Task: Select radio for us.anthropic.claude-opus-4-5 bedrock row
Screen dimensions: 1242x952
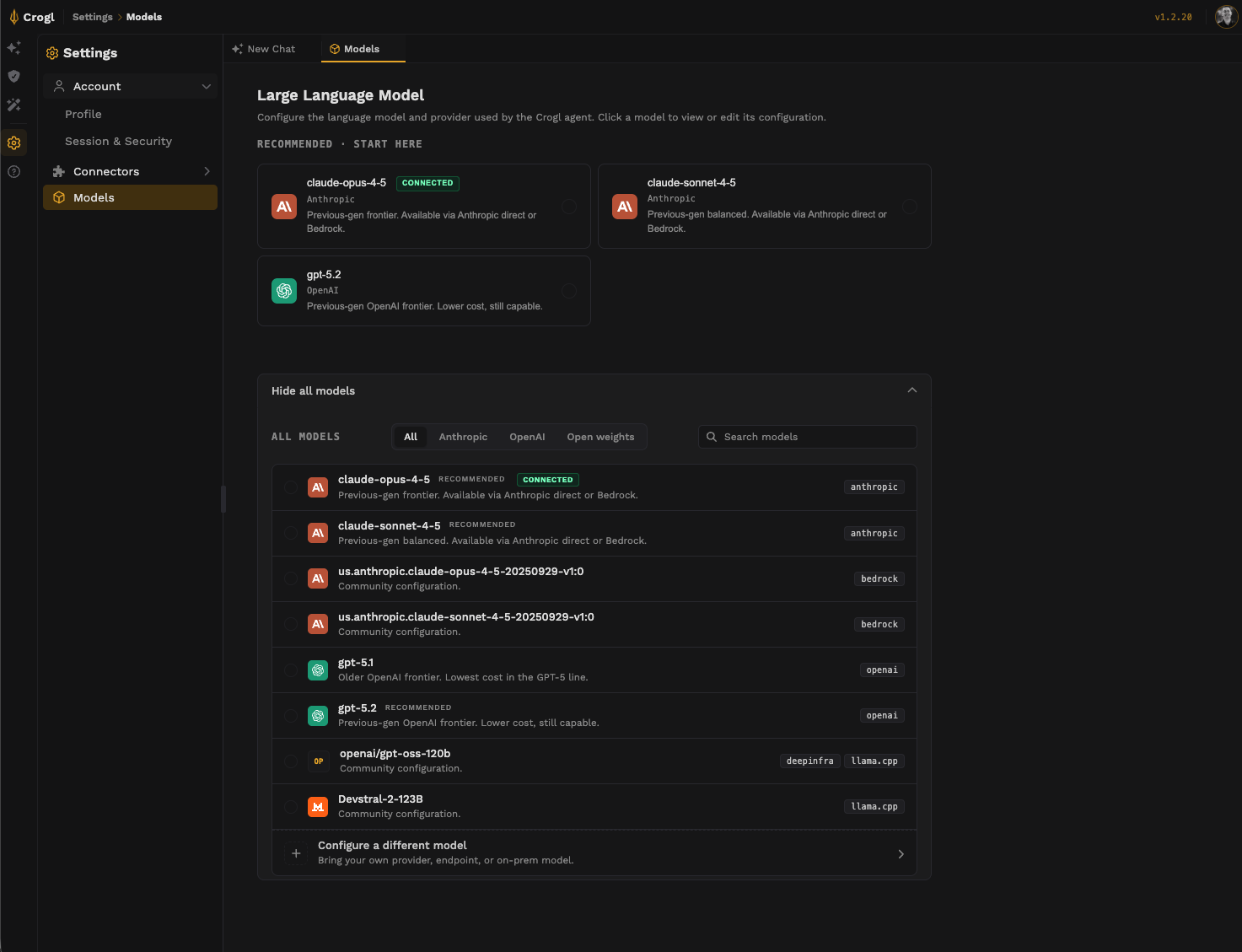Action: coord(290,578)
